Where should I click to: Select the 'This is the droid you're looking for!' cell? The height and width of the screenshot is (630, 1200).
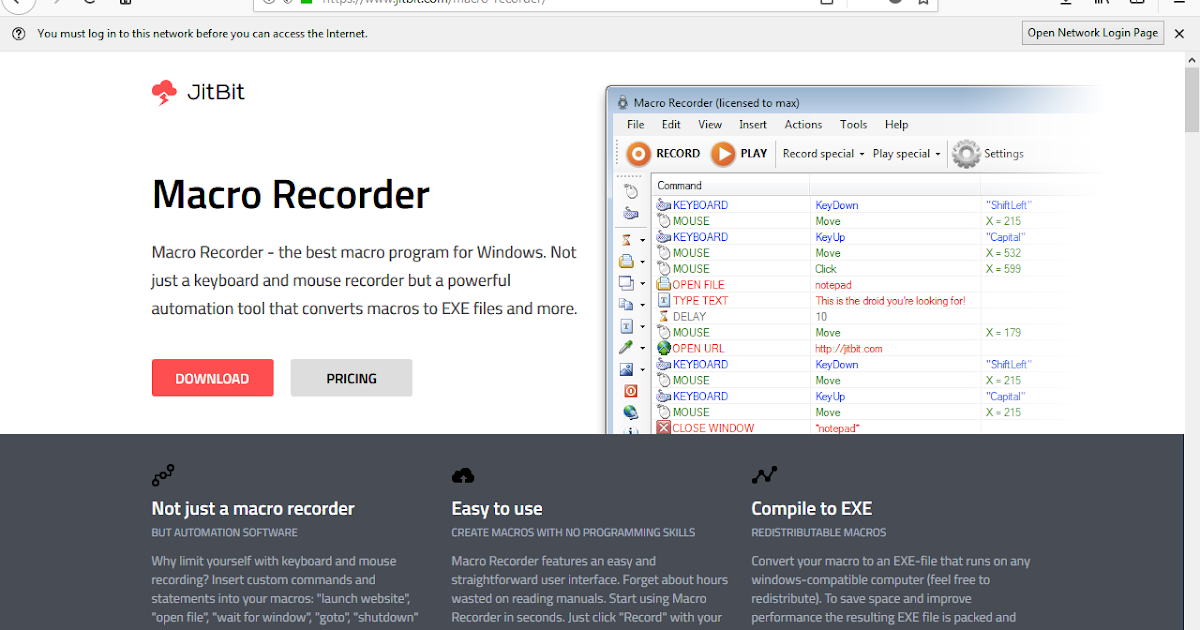(890, 300)
